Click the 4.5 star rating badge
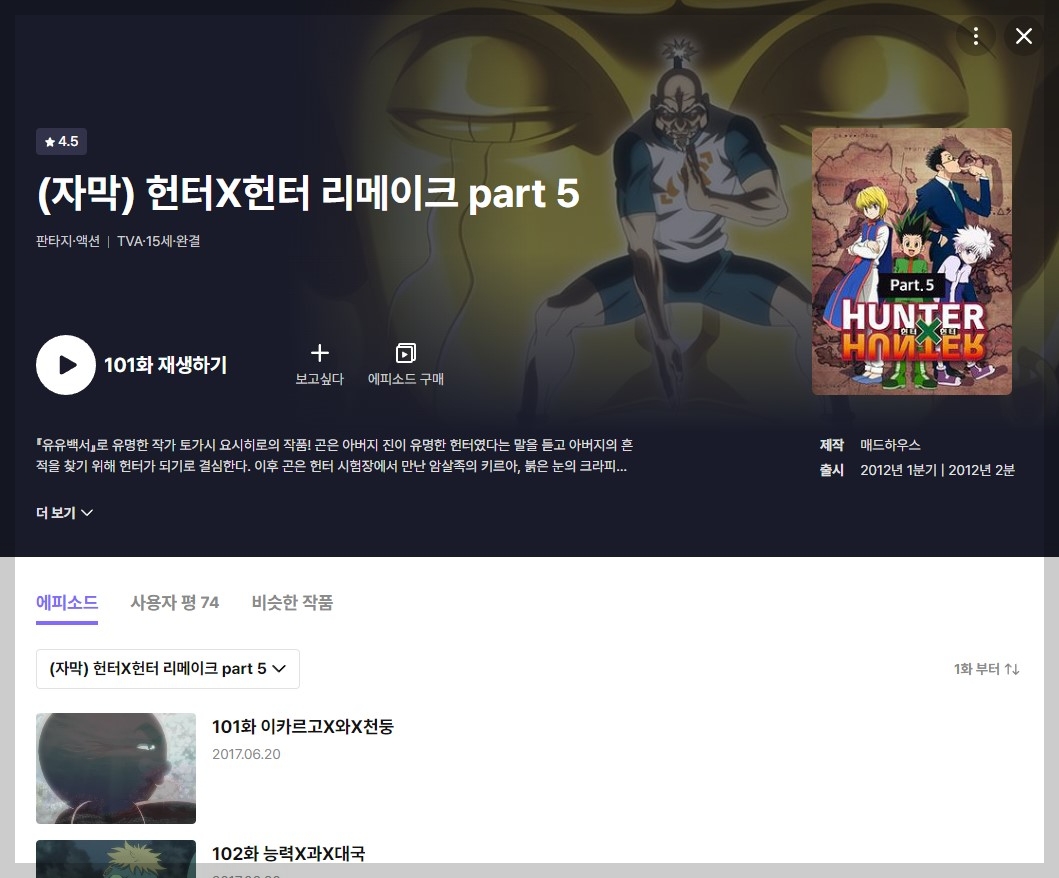Image resolution: width=1059 pixels, height=878 pixels. (61, 141)
